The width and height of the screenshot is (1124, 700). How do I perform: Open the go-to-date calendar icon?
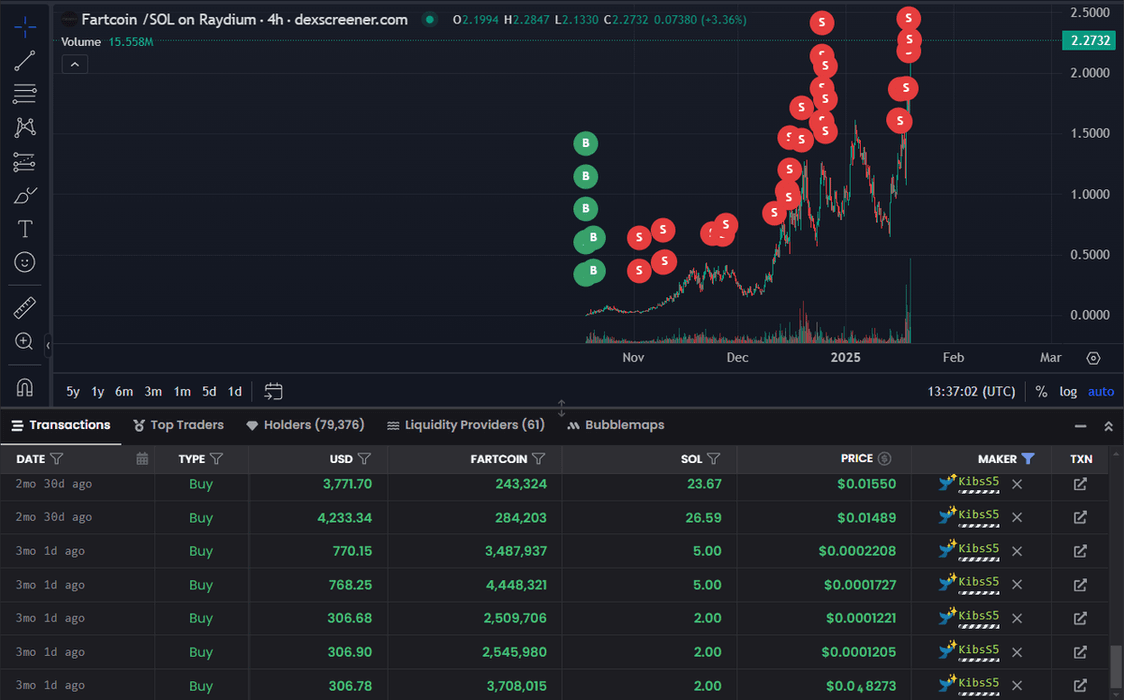pos(273,391)
